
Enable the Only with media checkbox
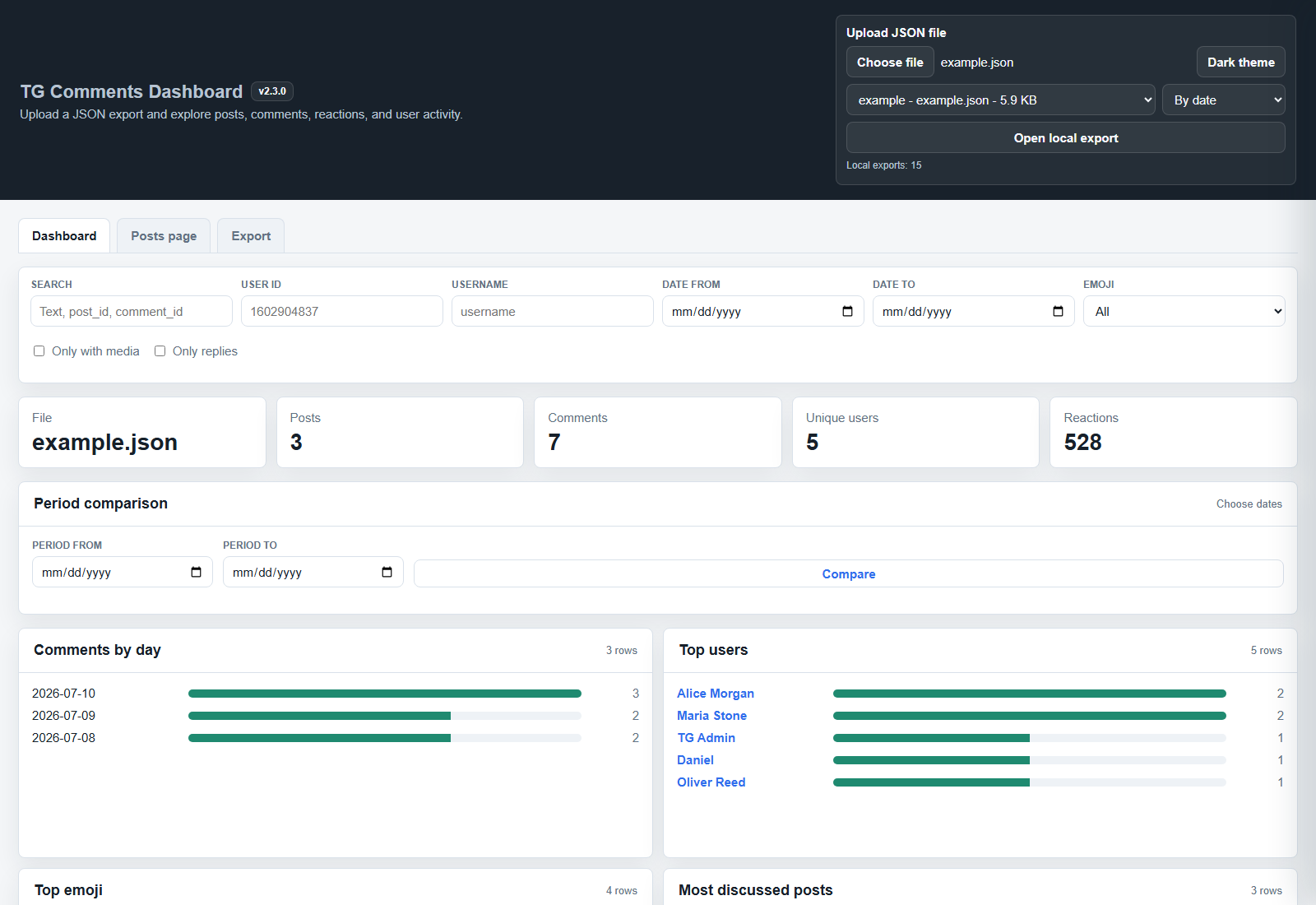pyautogui.click(x=39, y=351)
